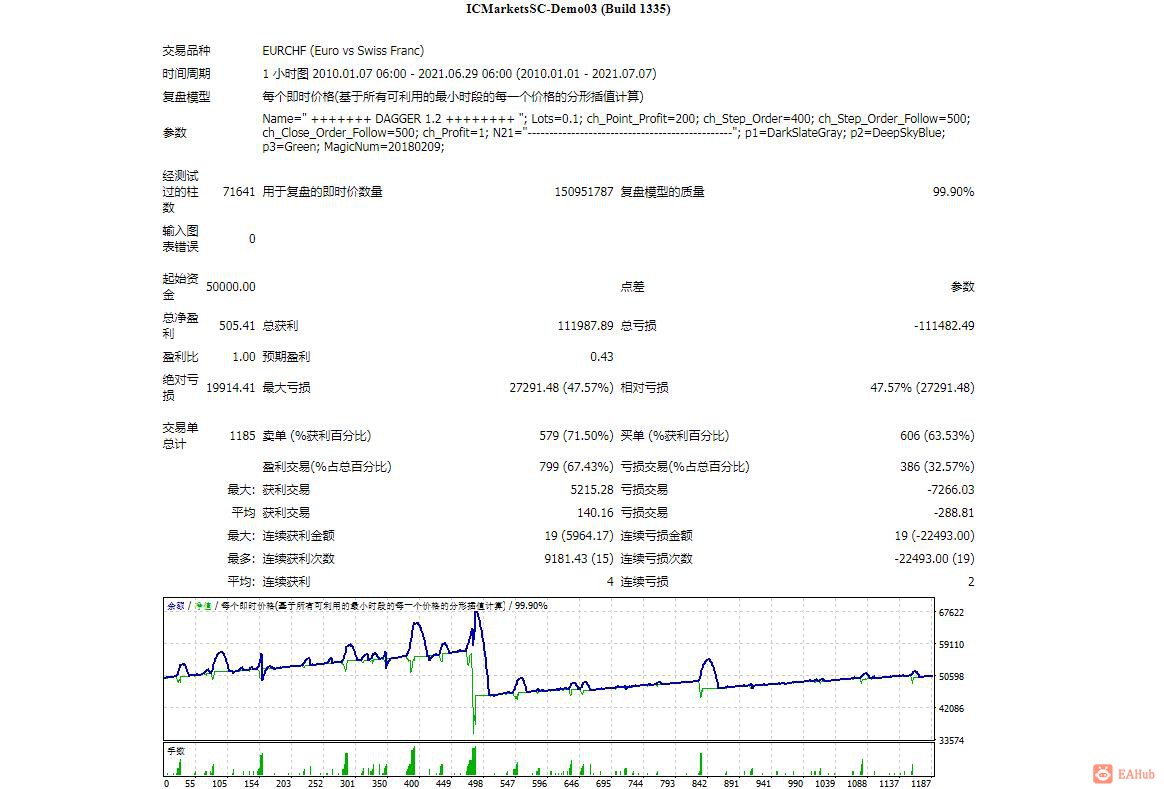Click the '净值' equity legend in chart

tap(203, 606)
